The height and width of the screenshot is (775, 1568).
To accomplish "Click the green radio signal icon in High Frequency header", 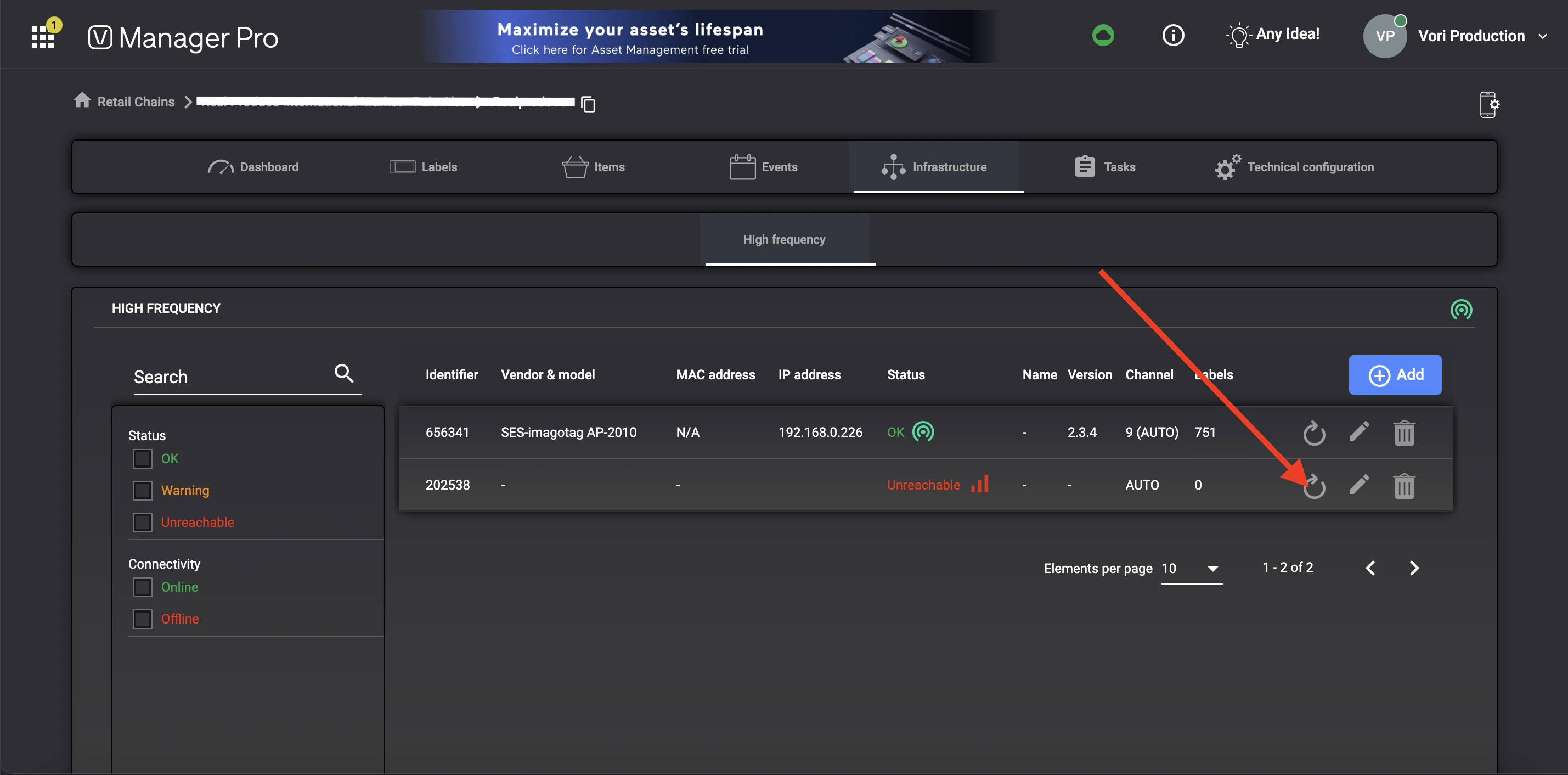I will point(1461,309).
